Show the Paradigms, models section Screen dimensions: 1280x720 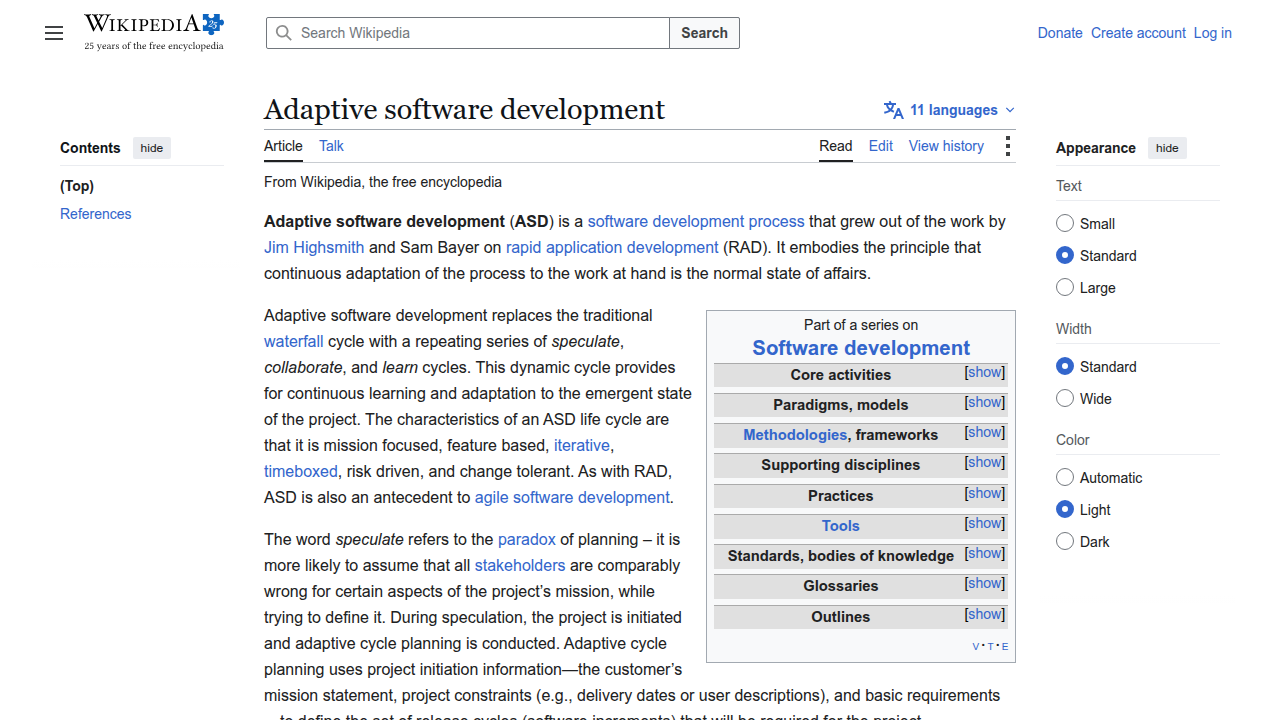click(985, 402)
